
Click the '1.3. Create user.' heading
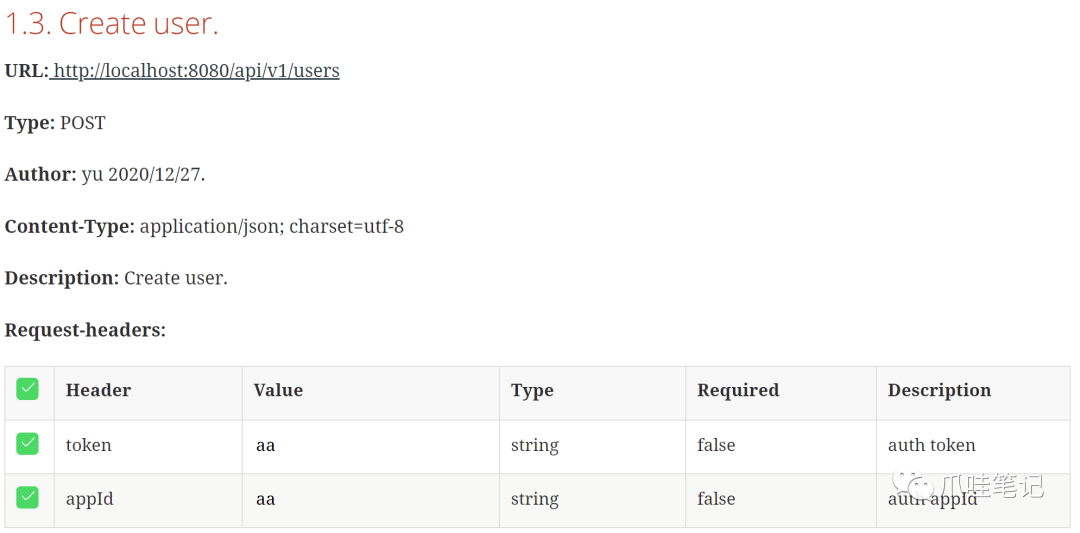pos(112,23)
